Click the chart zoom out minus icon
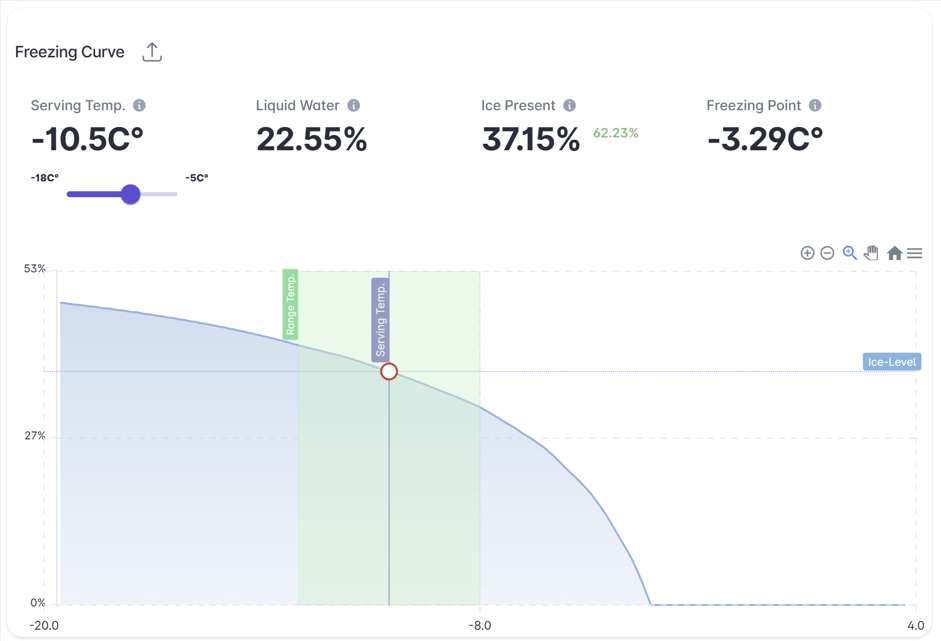Image resolution: width=941 pixels, height=641 pixels. [827, 253]
